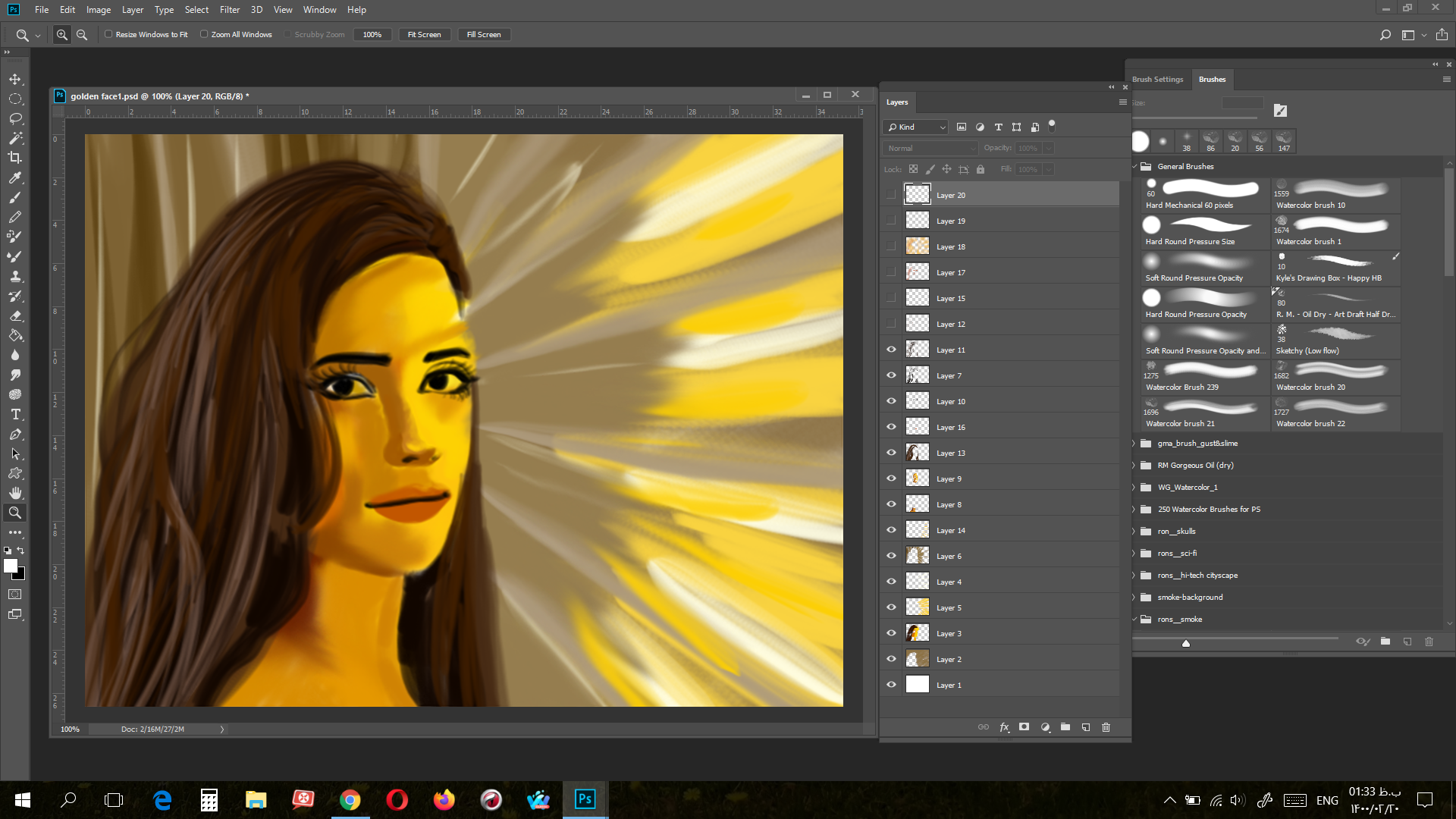Expand smoke-background brush folder

(x=1135, y=598)
